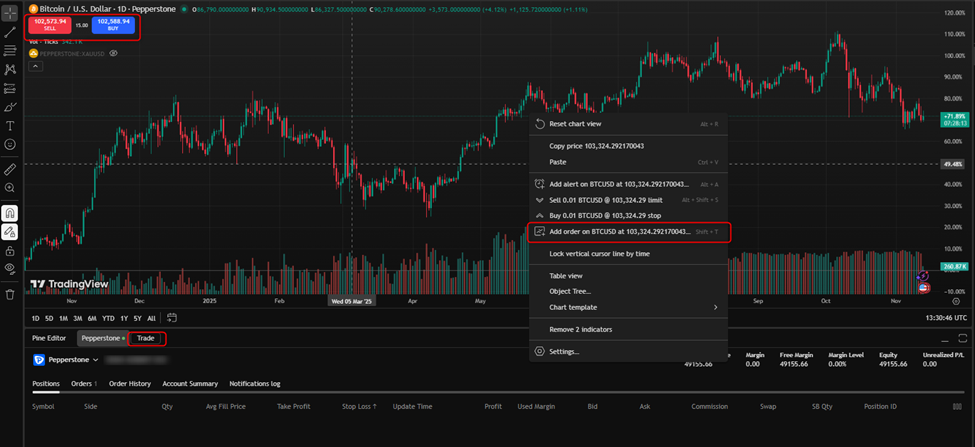Select the brush drawing tool
975x447 pixels.
point(11,107)
